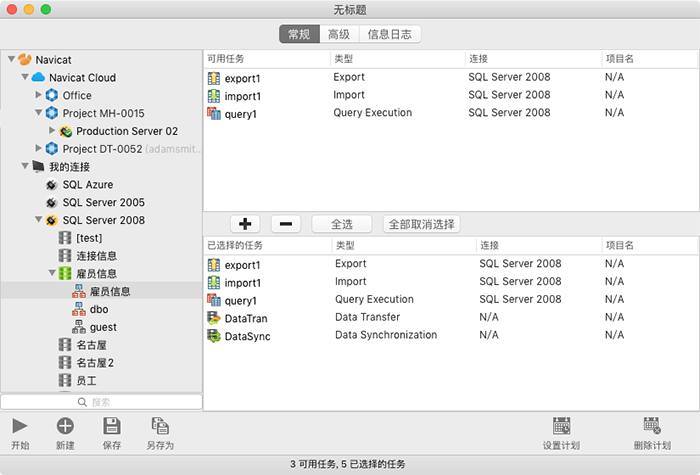This screenshot has height=475, width=700.
Task: Click the 全选 button
Action: [342, 224]
